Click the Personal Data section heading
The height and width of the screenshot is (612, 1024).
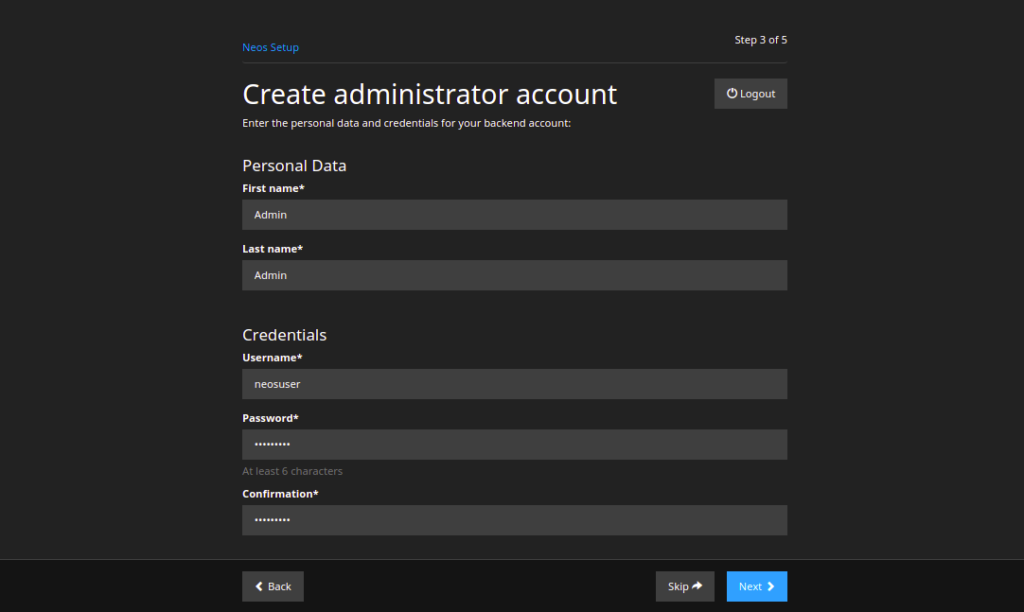(x=294, y=165)
